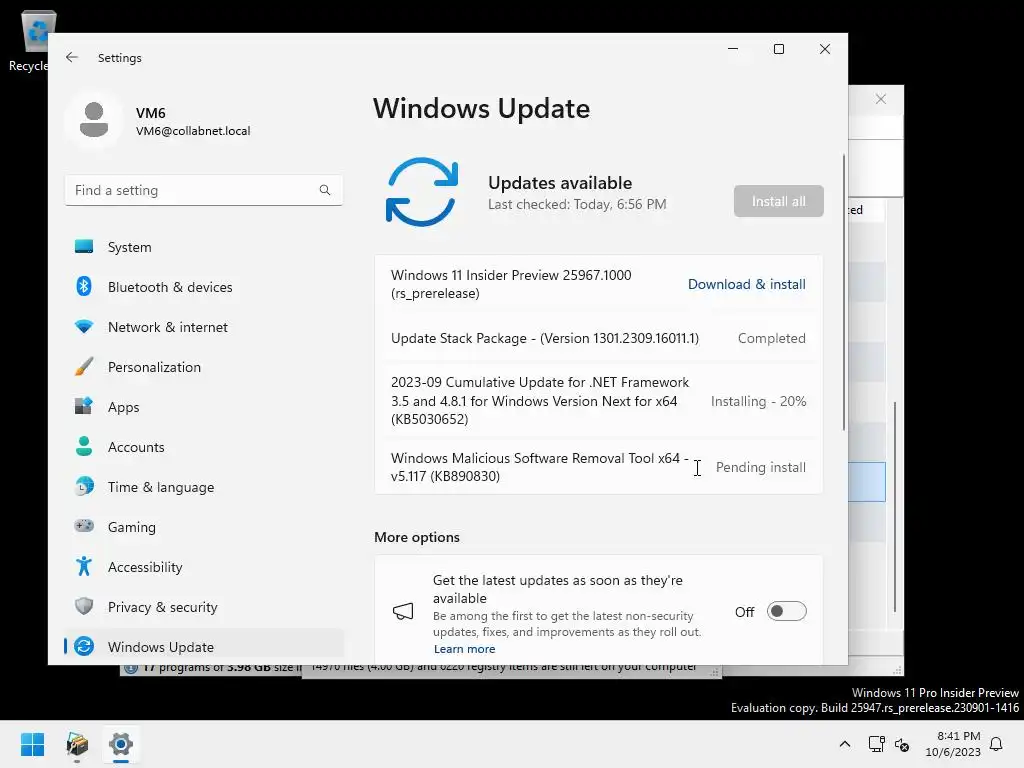Toggle Get the latest updates switch

tap(786, 611)
